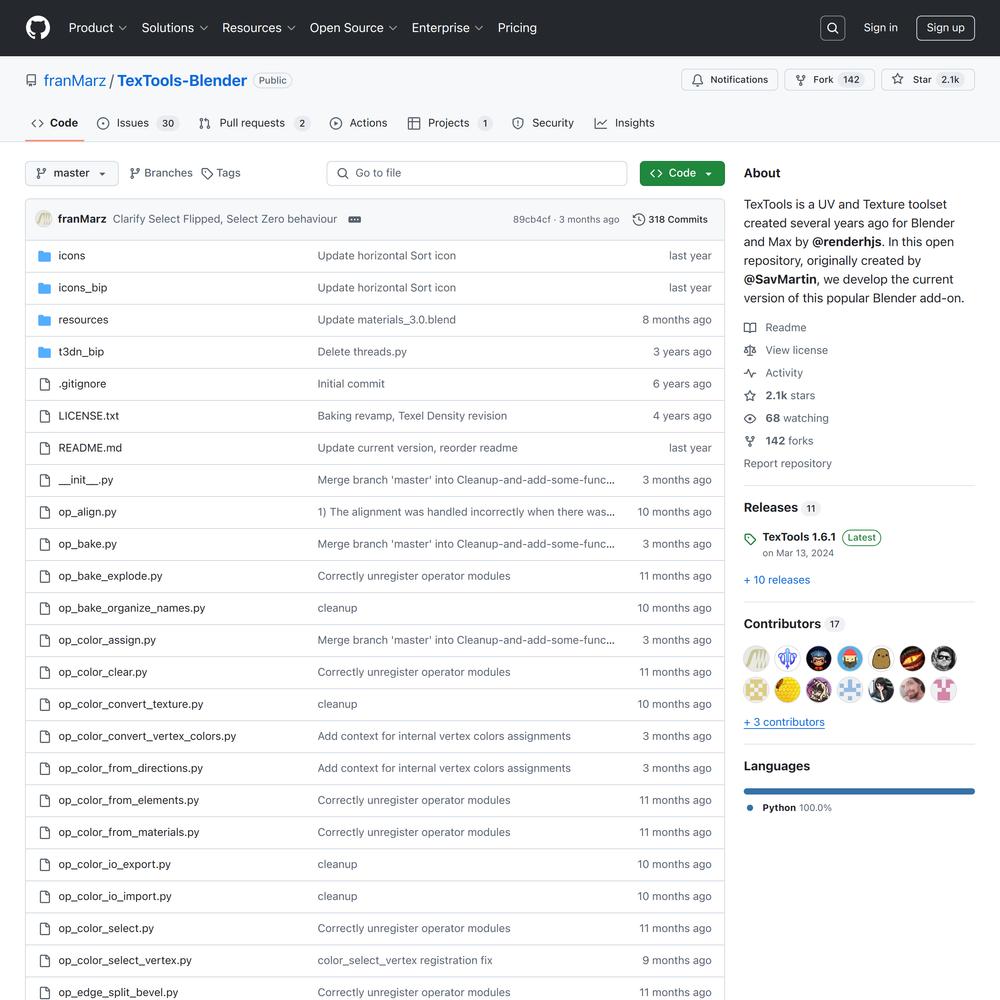Open the resources folder
1000x1000 pixels.
point(84,320)
